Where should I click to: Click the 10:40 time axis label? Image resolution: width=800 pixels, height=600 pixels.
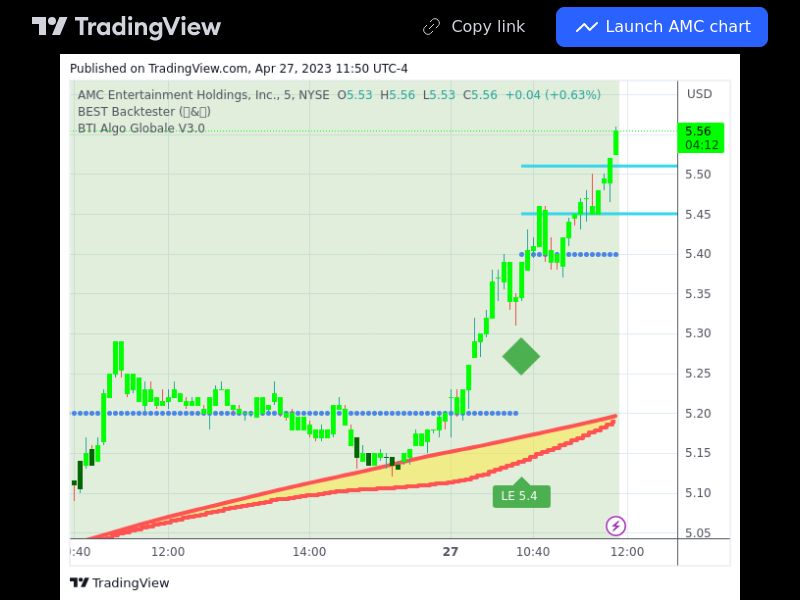pos(533,552)
